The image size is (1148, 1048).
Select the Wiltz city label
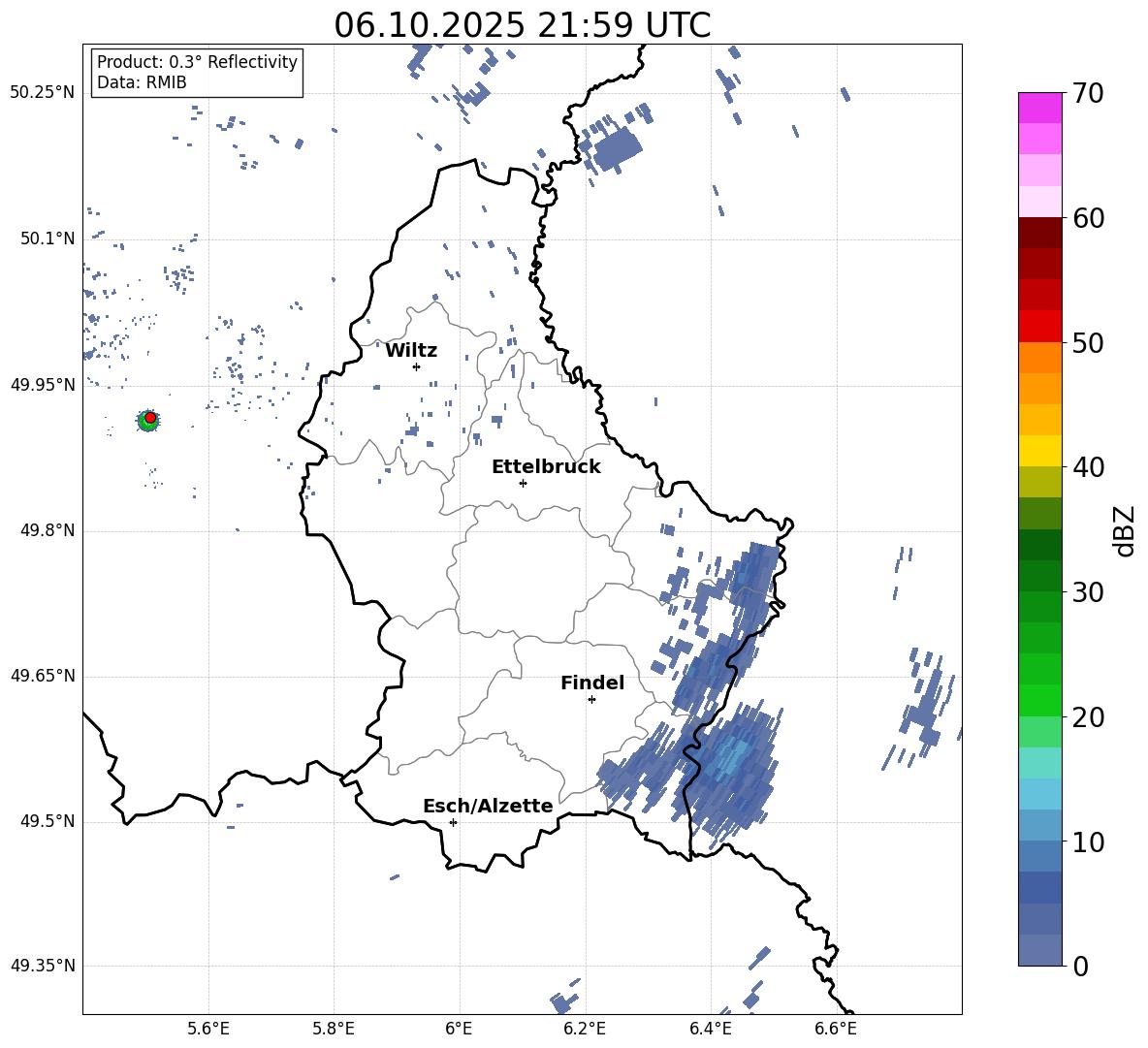(411, 351)
